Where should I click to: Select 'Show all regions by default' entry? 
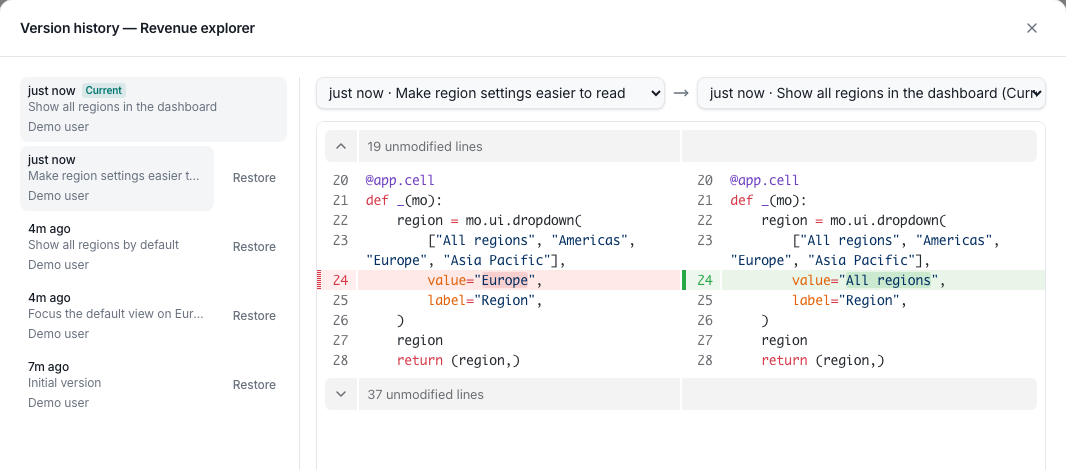tap(117, 247)
